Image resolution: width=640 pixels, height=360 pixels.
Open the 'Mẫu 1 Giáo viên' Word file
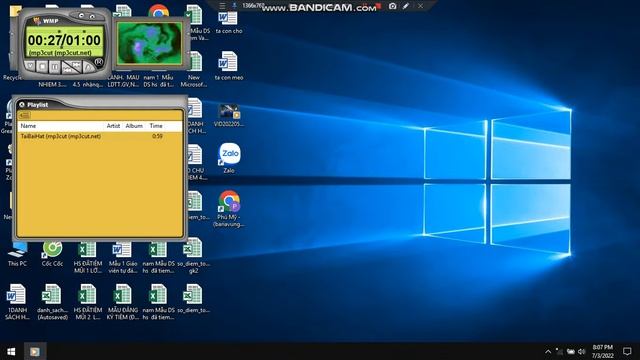click(x=123, y=257)
